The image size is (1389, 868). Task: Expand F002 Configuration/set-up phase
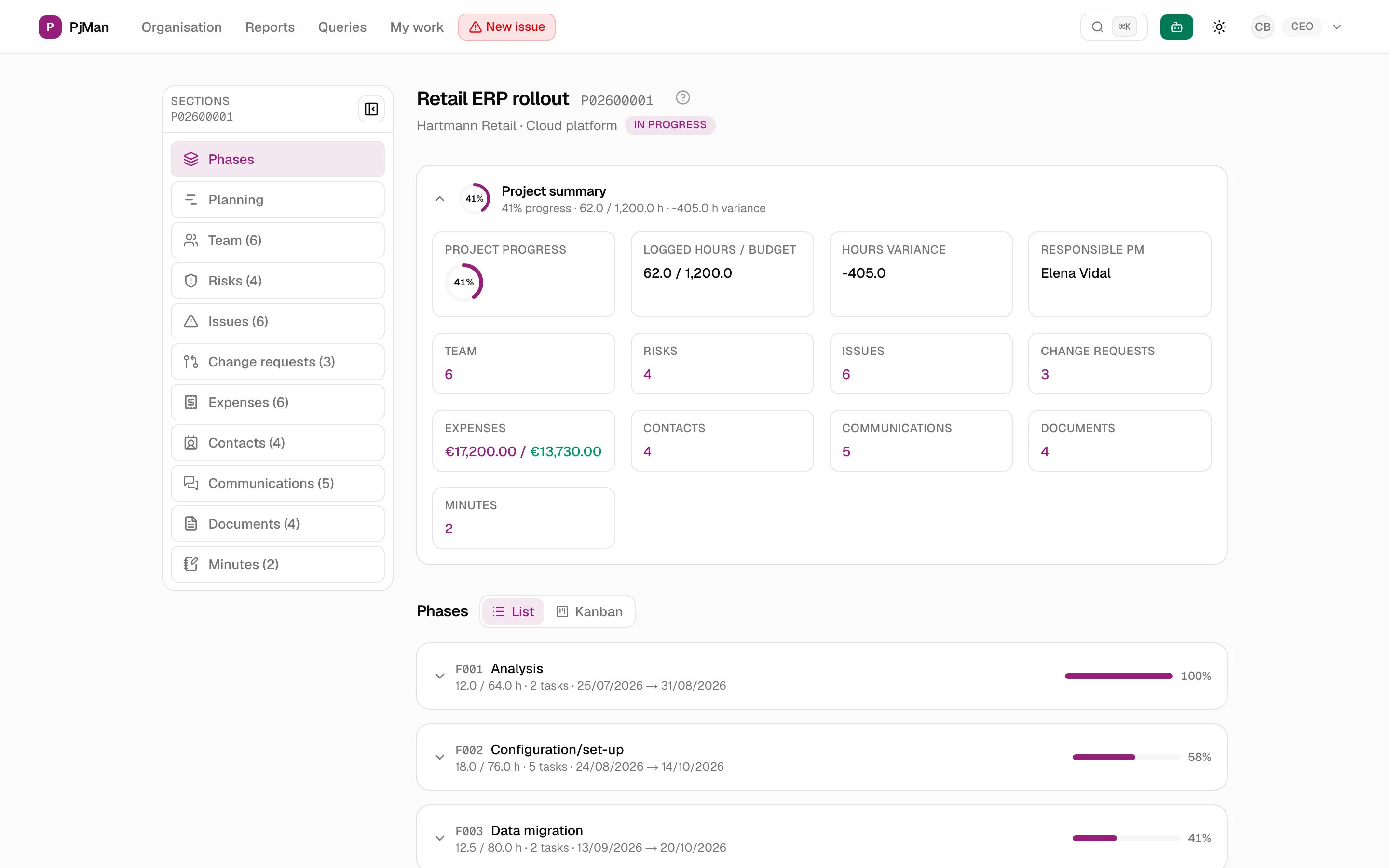pos(440,757)
